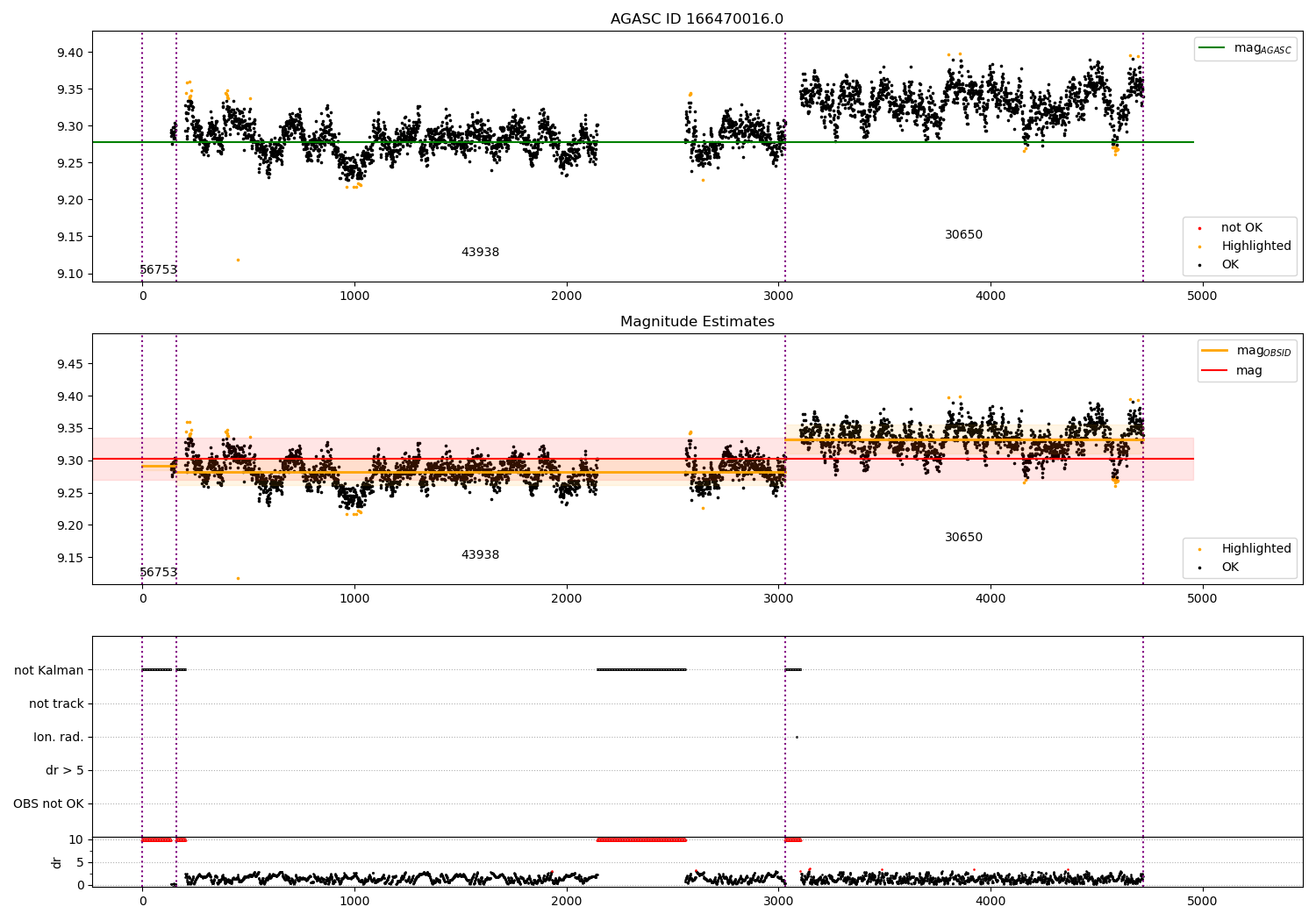Click 'Highlighted' legend entry in the top plot
Screen dimensions: 1316x921
(x=1246, y=246)
